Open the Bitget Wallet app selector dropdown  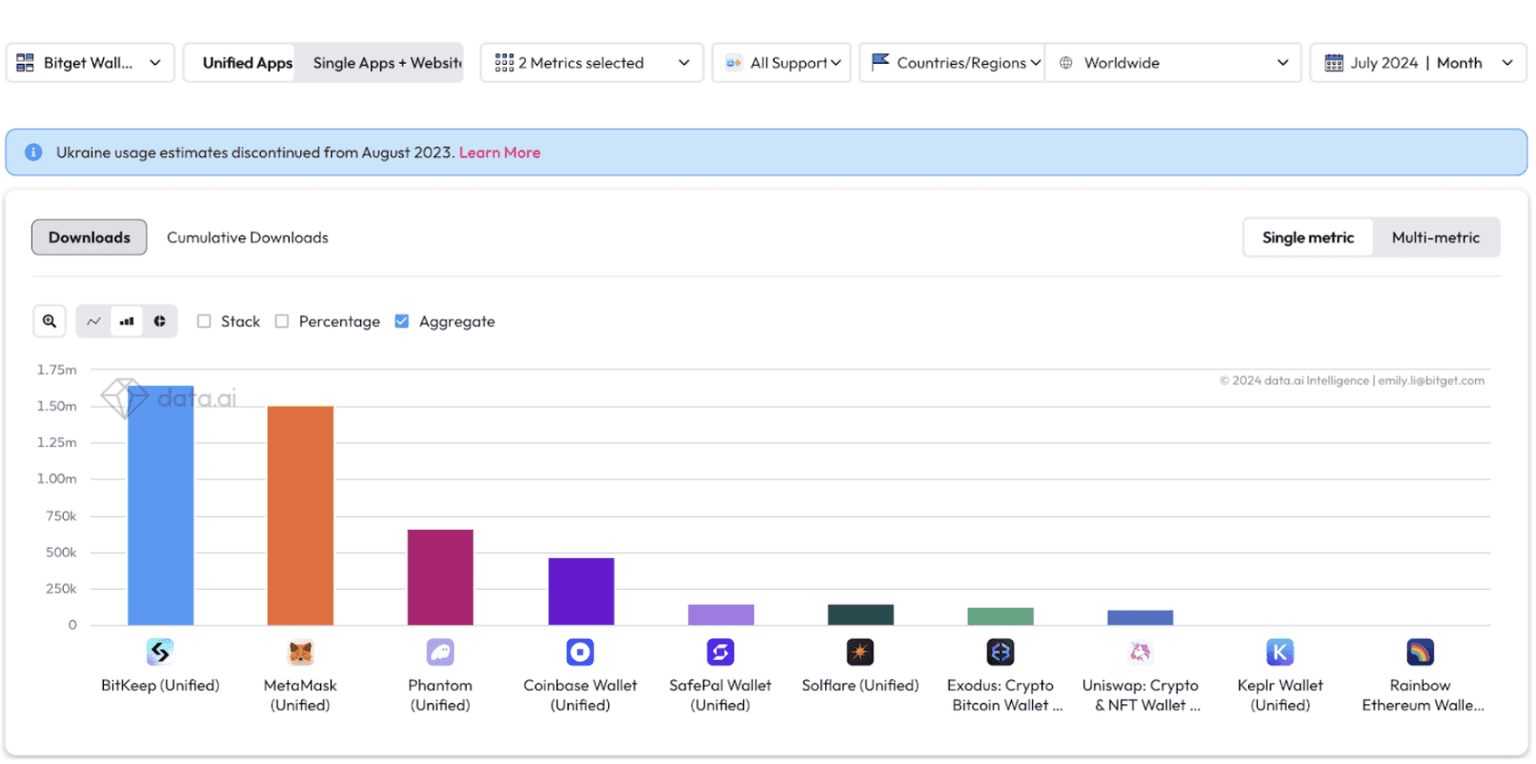click(x=90, y=63)
